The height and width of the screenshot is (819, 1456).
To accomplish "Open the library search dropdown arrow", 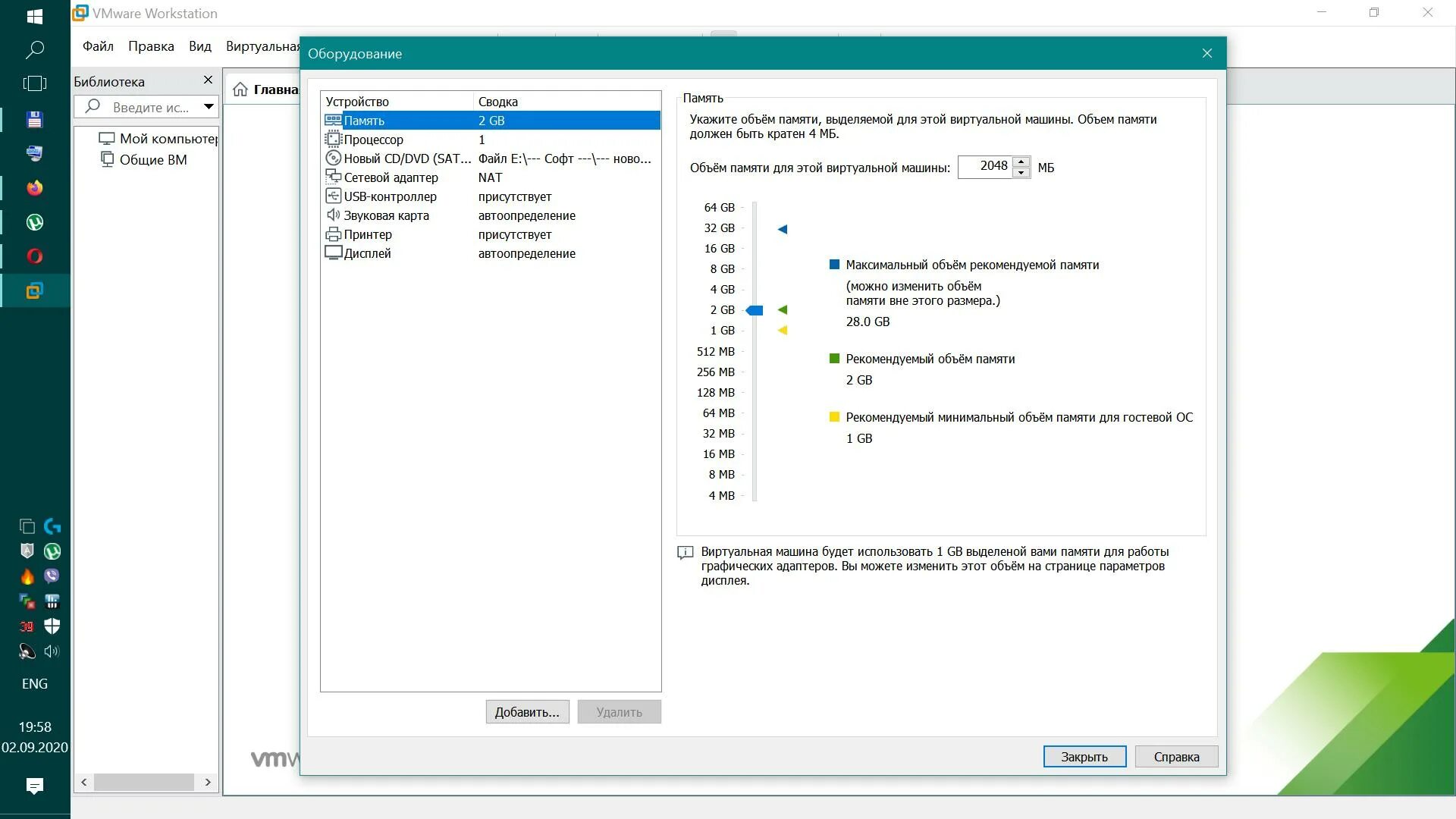I will [208, 107].
